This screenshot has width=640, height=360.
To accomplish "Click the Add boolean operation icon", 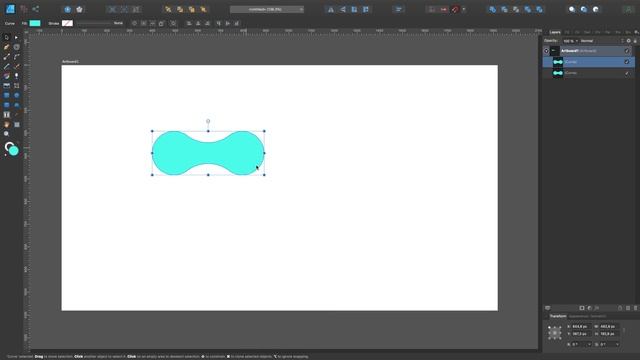I will (x=493, y=9).
